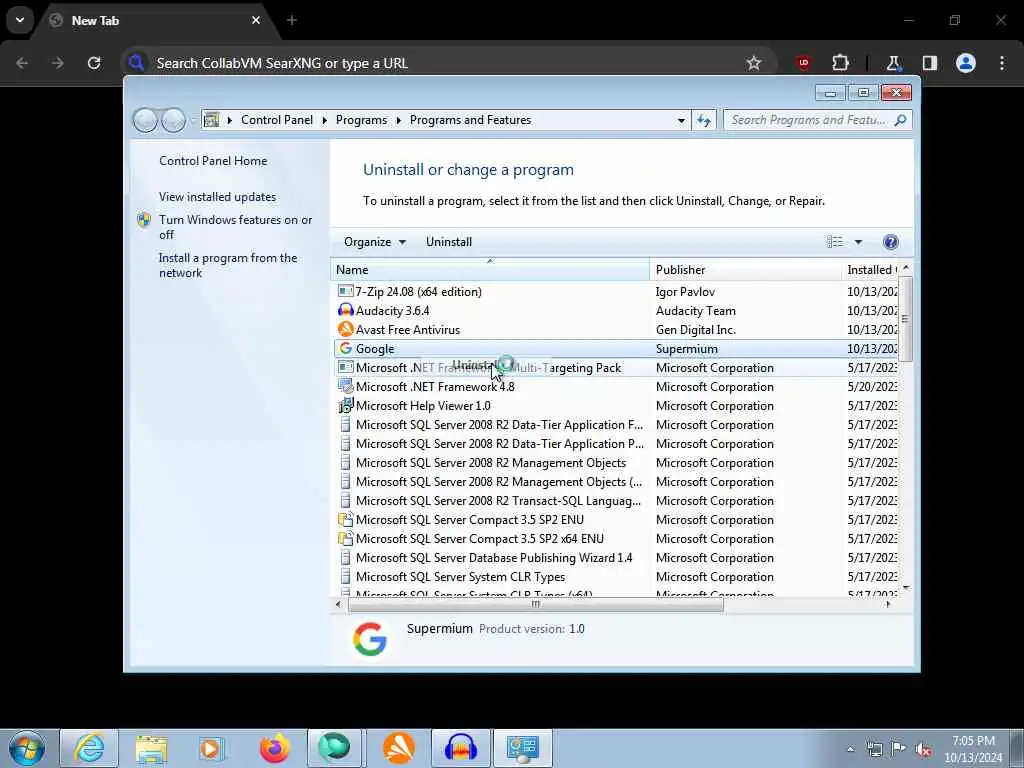This screenshot has width=1024, height=768.
Task: Open a new browser tab with plus
Action: click(x=292, y=20)
